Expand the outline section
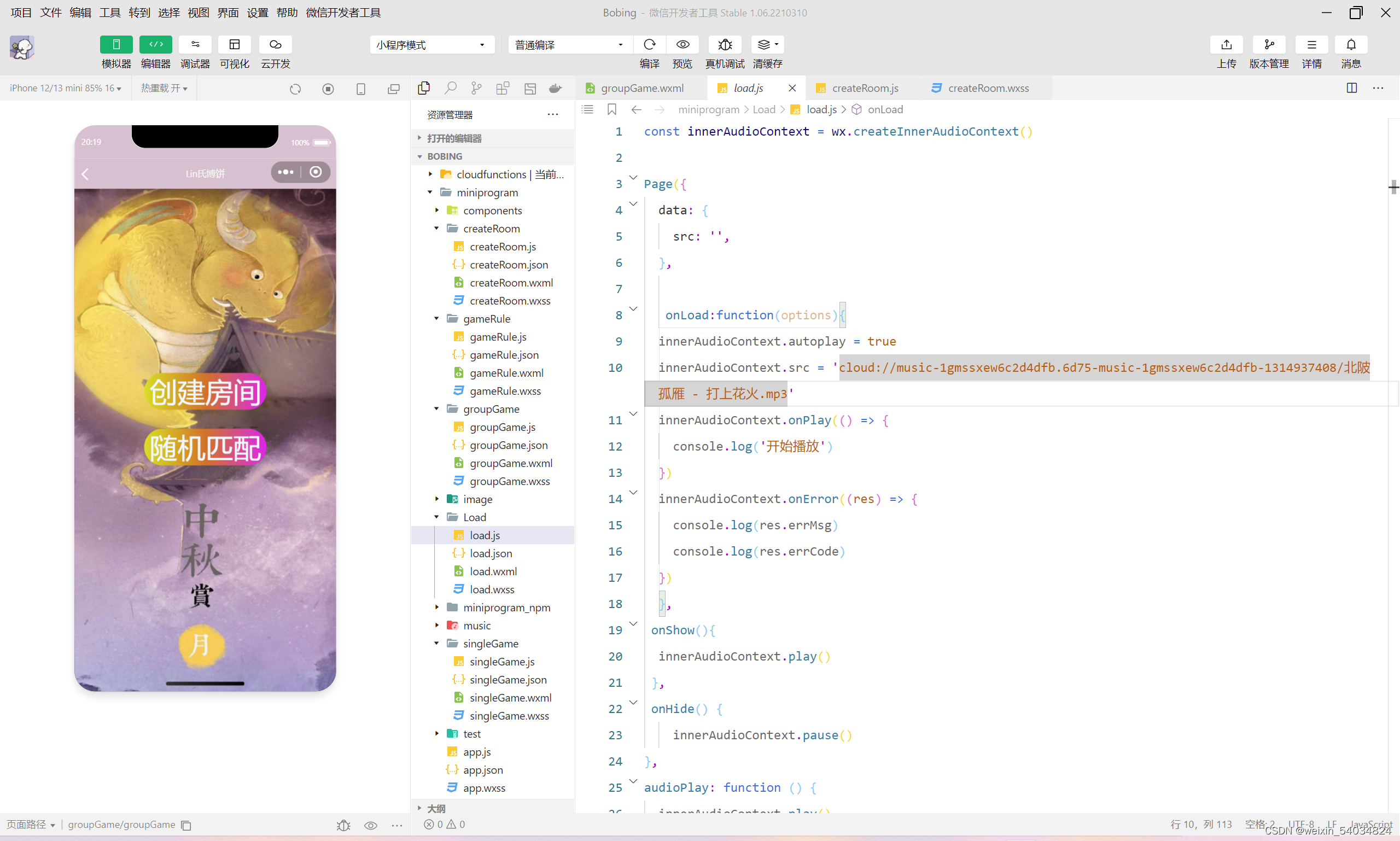Image resolution: width=1400 pixels, height=841 pixels. pyautogui.click(x=492, y=808)
